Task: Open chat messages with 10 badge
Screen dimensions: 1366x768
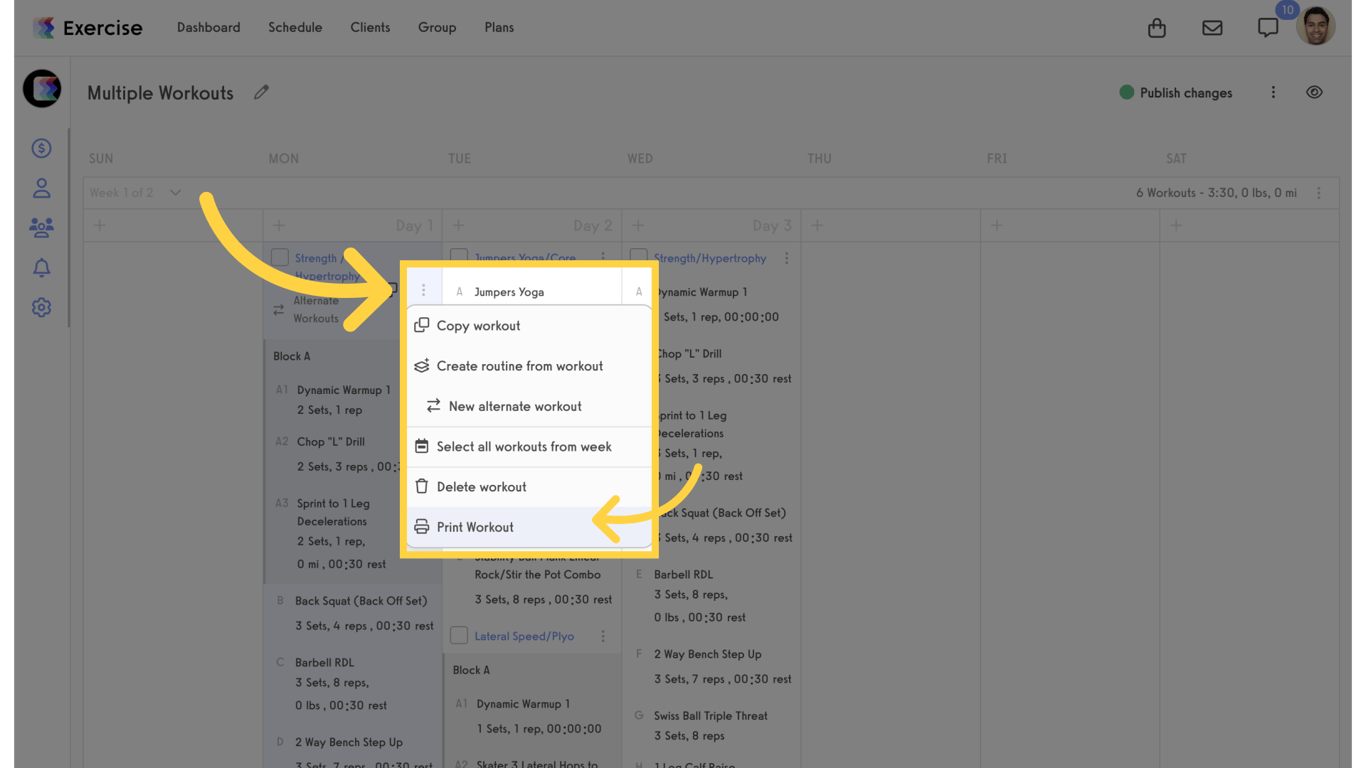Action: [1268, 28]
